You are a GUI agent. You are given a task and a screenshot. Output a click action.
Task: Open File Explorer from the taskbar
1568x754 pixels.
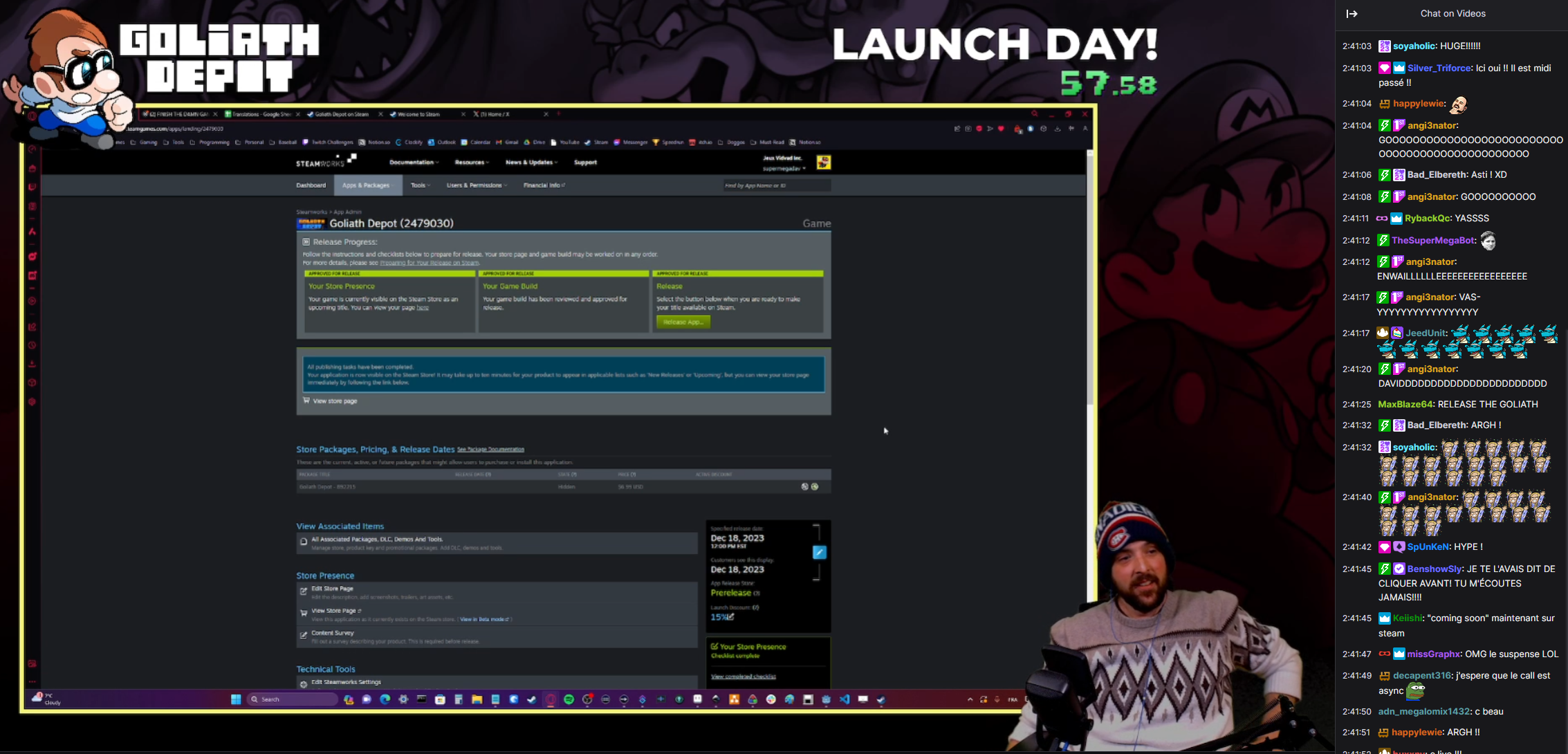tap(477, 699)
